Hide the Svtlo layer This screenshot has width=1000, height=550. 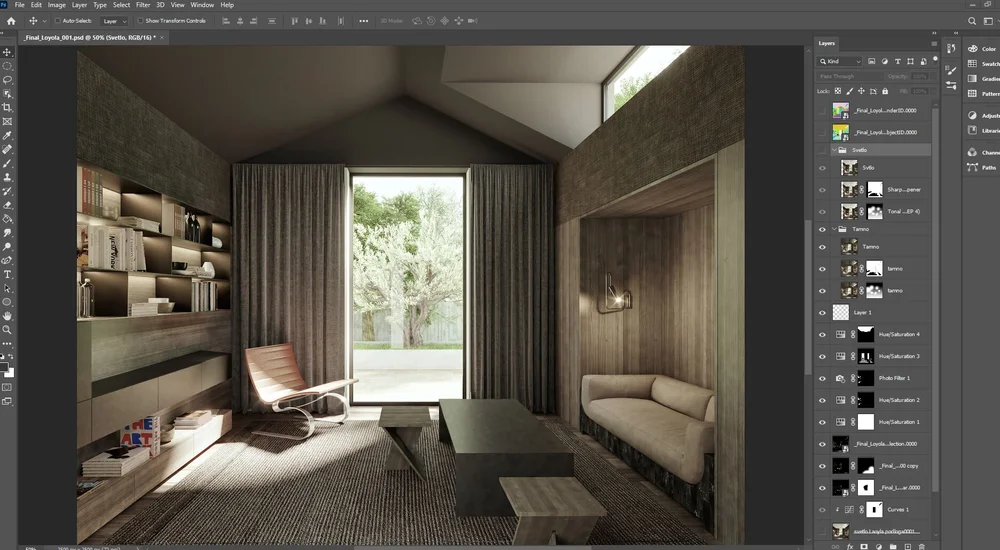pos(822,168)
